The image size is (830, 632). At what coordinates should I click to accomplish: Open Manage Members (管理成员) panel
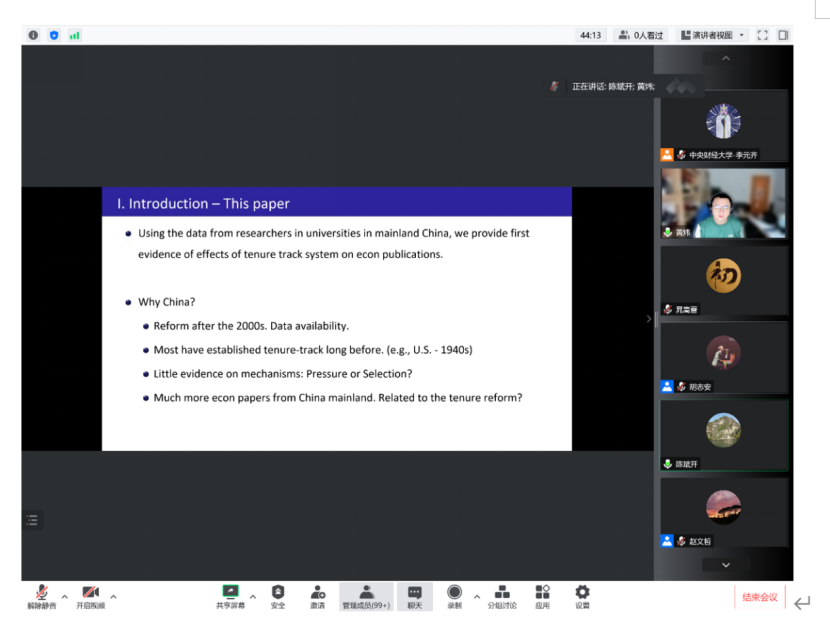click(x=366, y=595)
